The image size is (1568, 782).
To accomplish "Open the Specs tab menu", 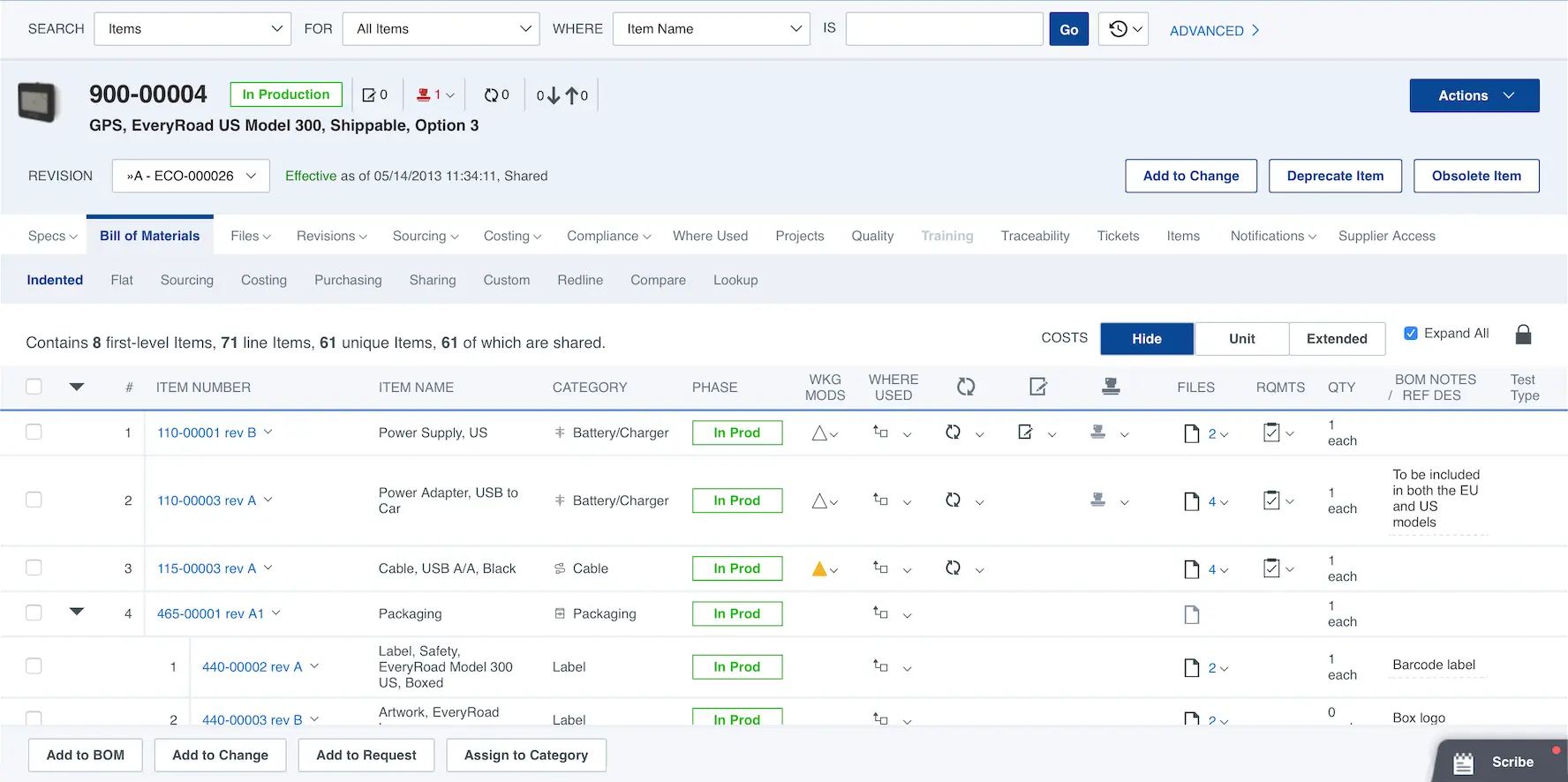I will 52,236.
